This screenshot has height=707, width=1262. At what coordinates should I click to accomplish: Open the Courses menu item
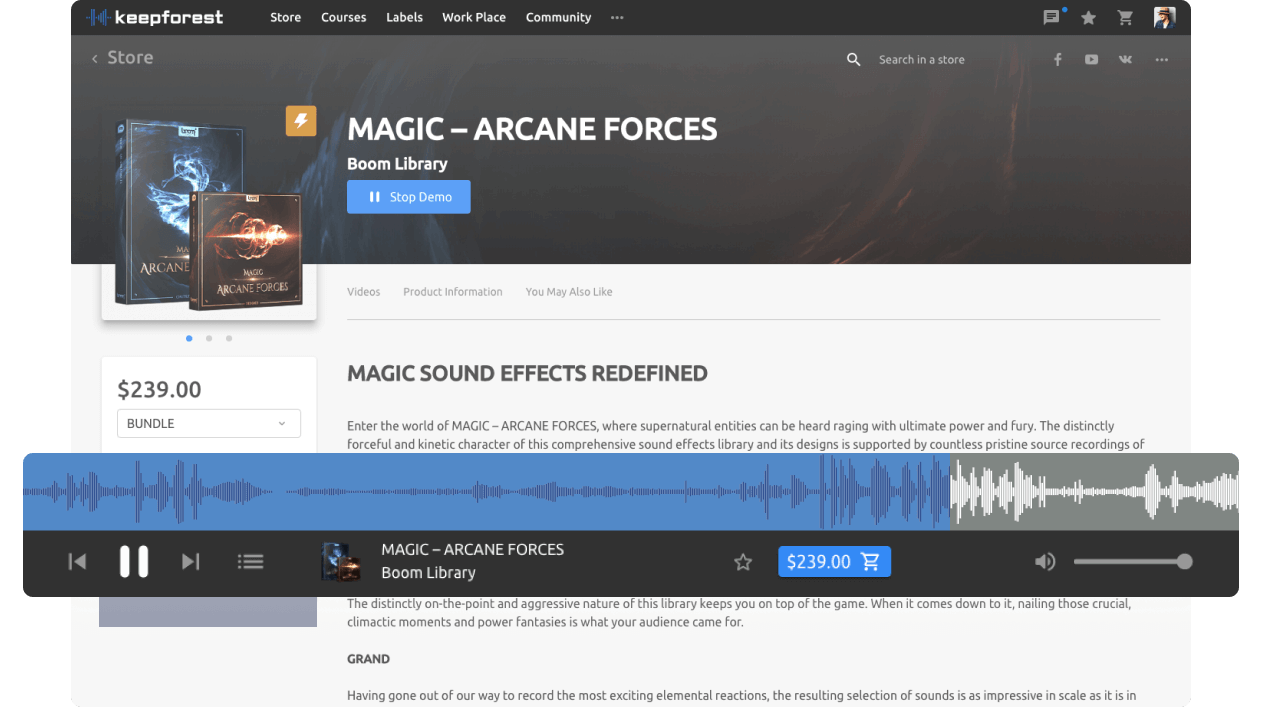pos(343,17)
